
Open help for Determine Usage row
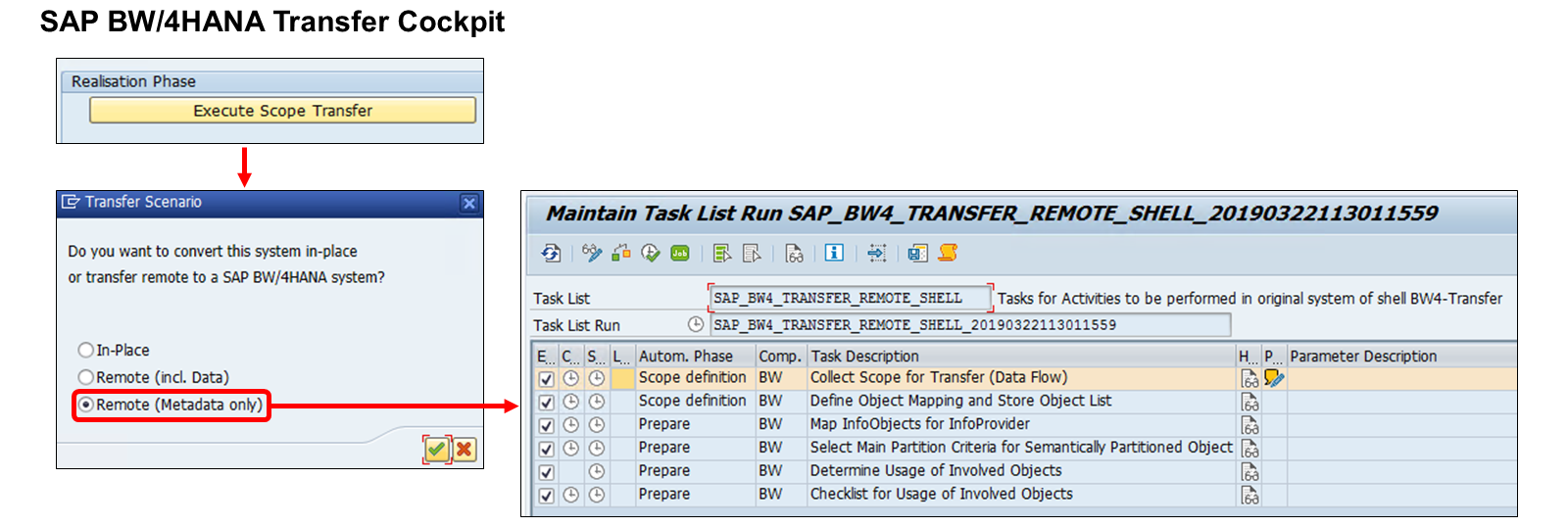1249,471
